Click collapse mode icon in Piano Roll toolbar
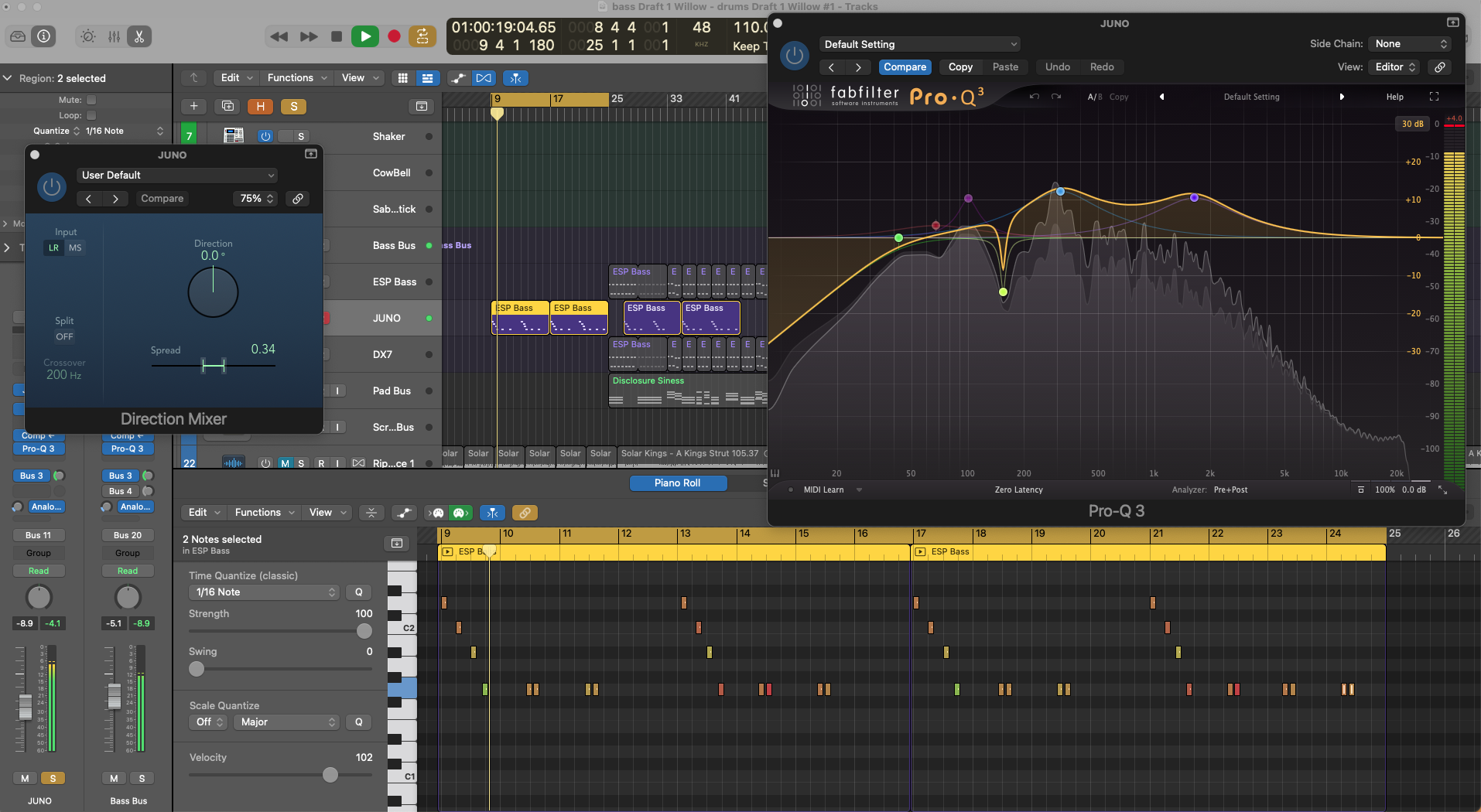Screen dimensions: 1481x812 click(371, 513)
